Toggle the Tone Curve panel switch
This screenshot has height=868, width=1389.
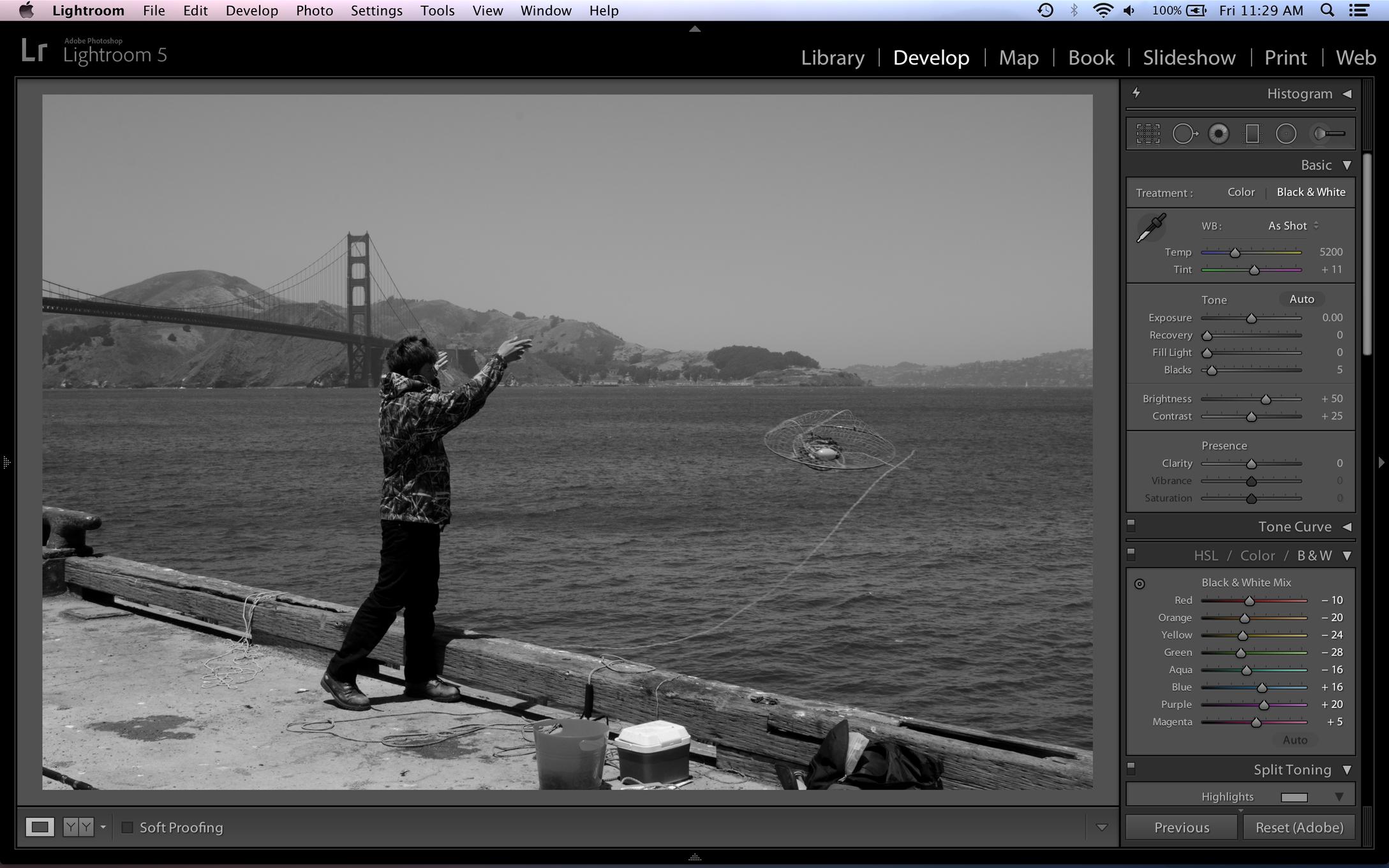pyautogui.click(x=1131, y=524)
